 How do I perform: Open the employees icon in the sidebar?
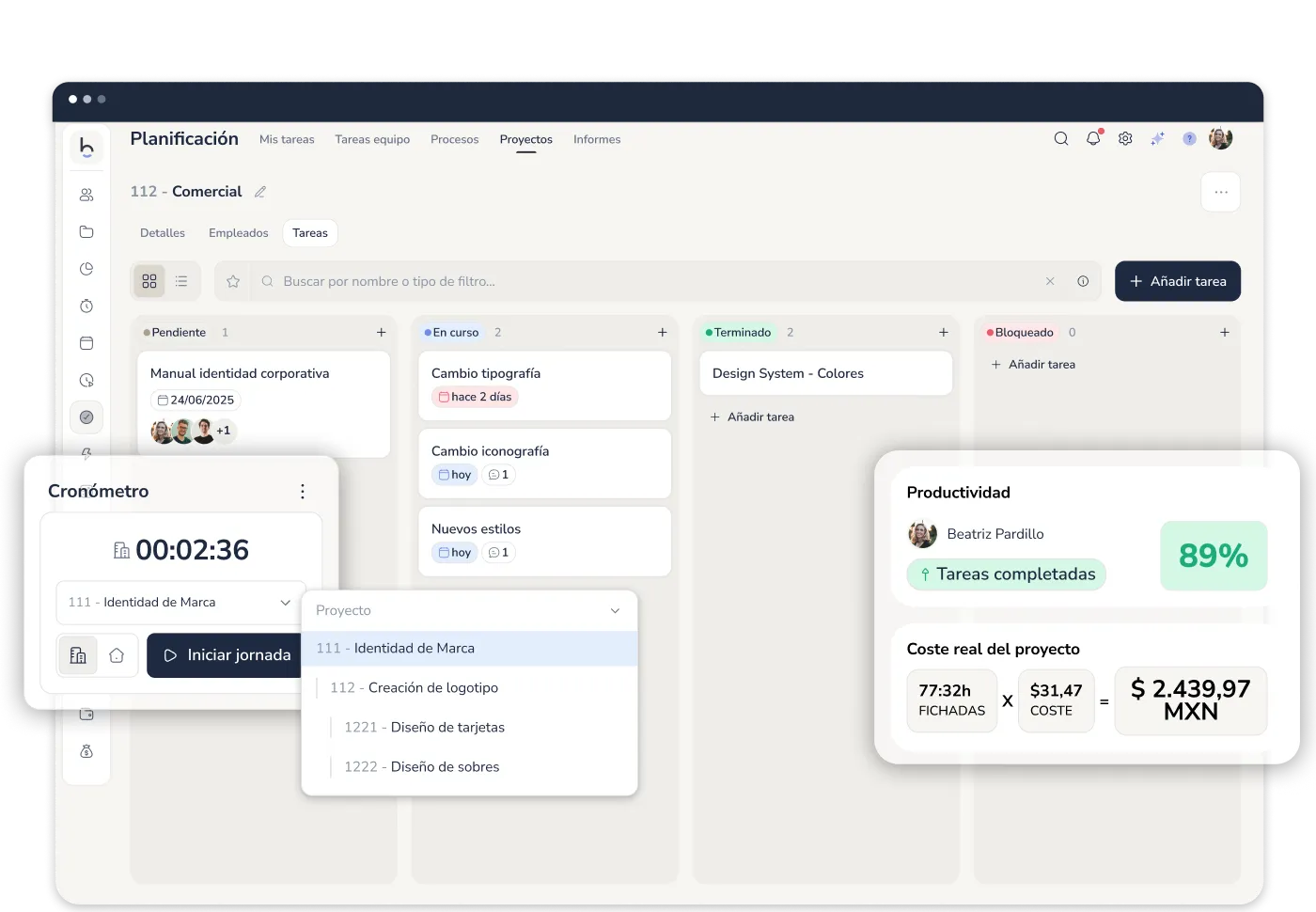[x=86, y=195]
